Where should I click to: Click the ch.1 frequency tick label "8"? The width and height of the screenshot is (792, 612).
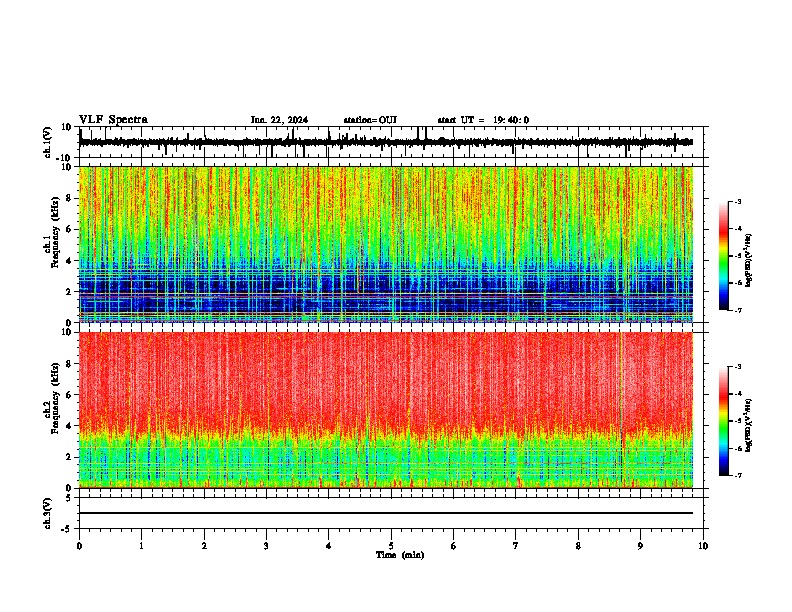pyautogui.click(x=70, y=198)
